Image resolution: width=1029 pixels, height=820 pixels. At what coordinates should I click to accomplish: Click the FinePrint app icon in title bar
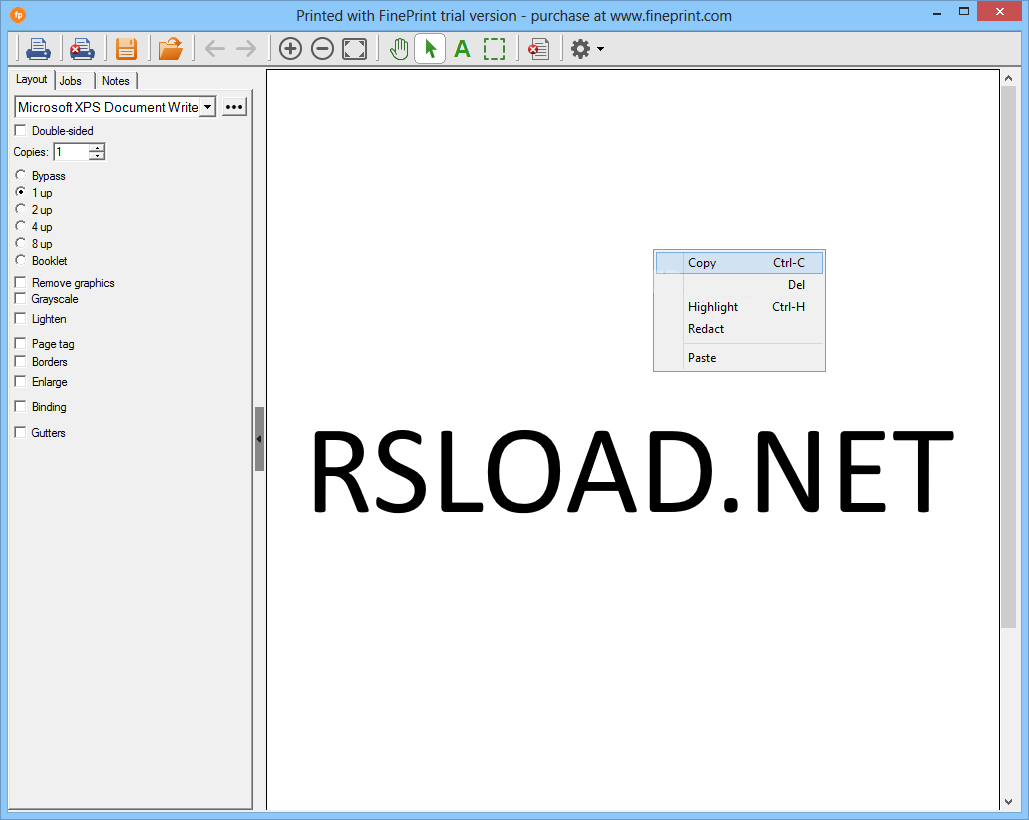(x=18, y=14)
